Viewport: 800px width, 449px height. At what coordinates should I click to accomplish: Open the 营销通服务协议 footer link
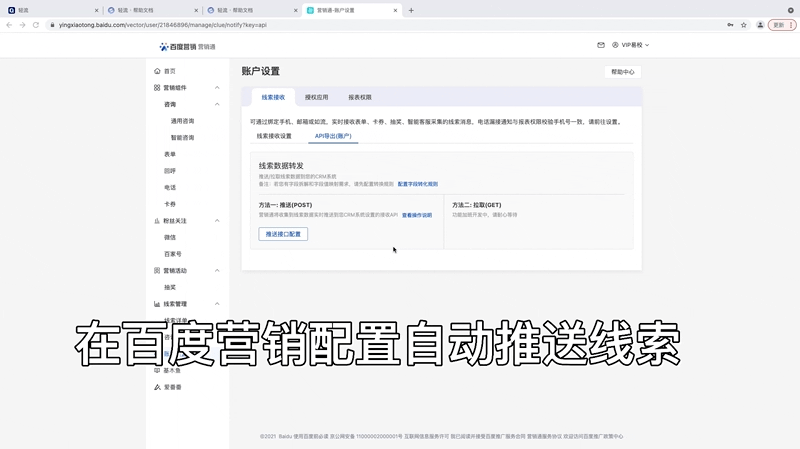point(544,437)
